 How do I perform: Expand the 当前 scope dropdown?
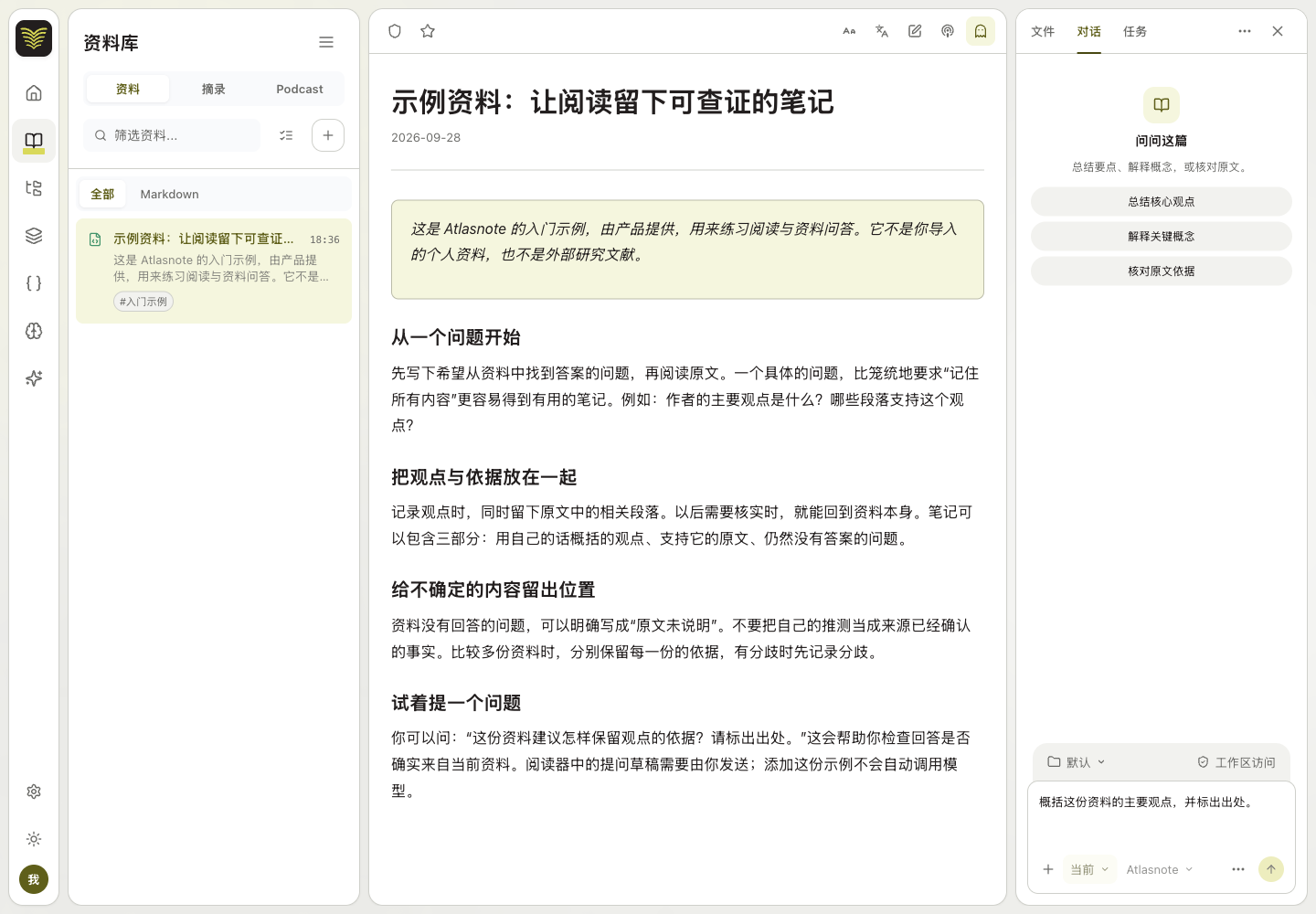[x=1089, y=869]
